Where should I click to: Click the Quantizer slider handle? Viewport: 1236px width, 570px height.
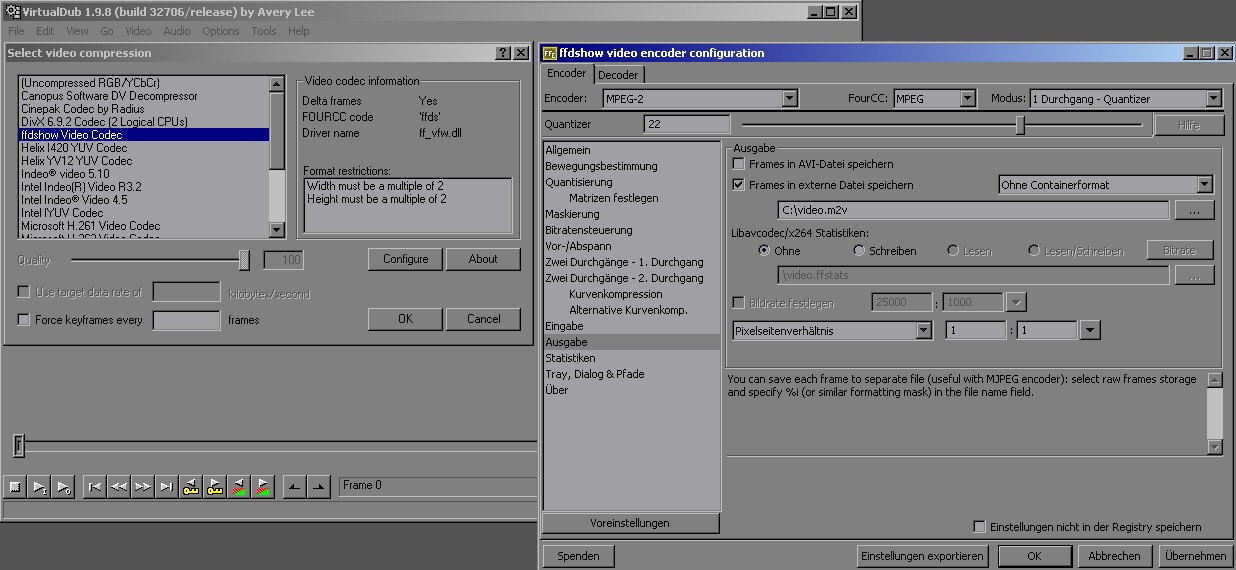coord(1020,125)
